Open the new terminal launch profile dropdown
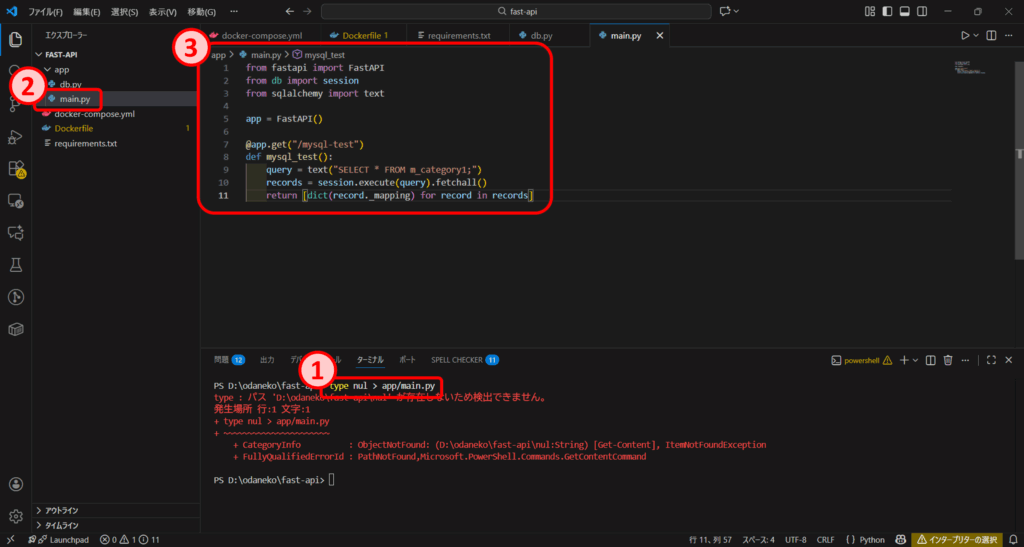Image resolution: width=1024 pixels, height=547 pixels. point(915,360)
